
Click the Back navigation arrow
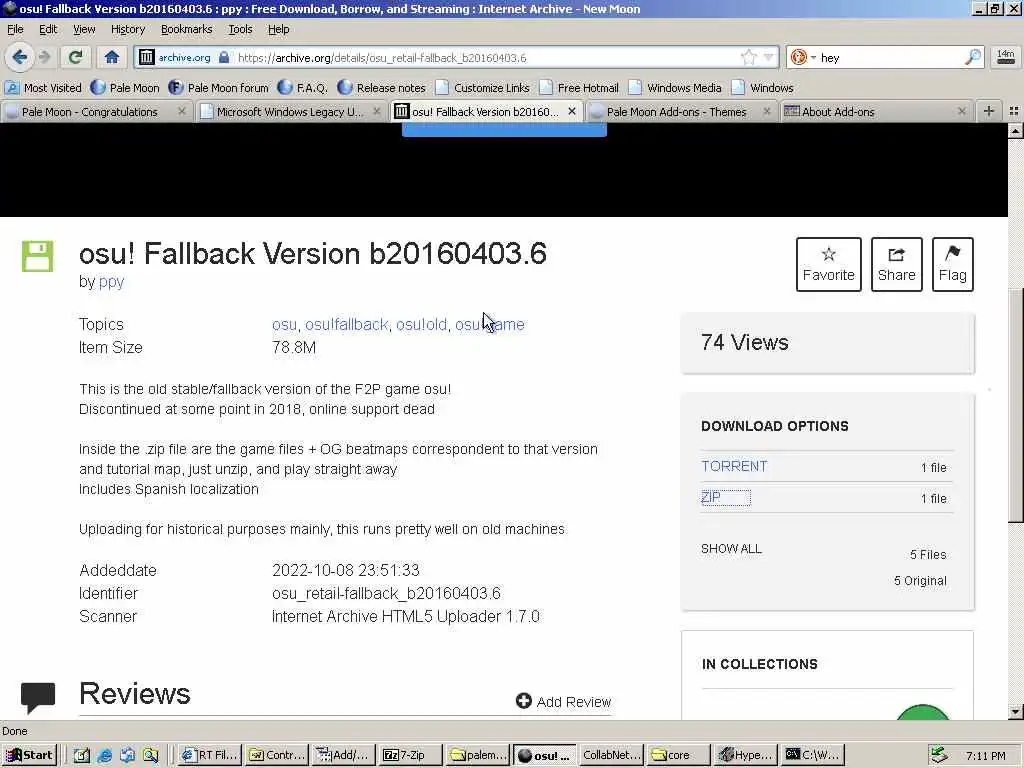pos(20,57)
